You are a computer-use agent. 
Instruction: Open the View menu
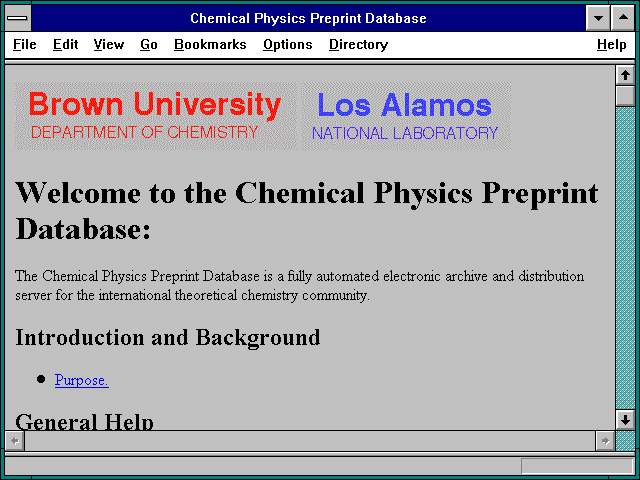click(x=109, y=44)
